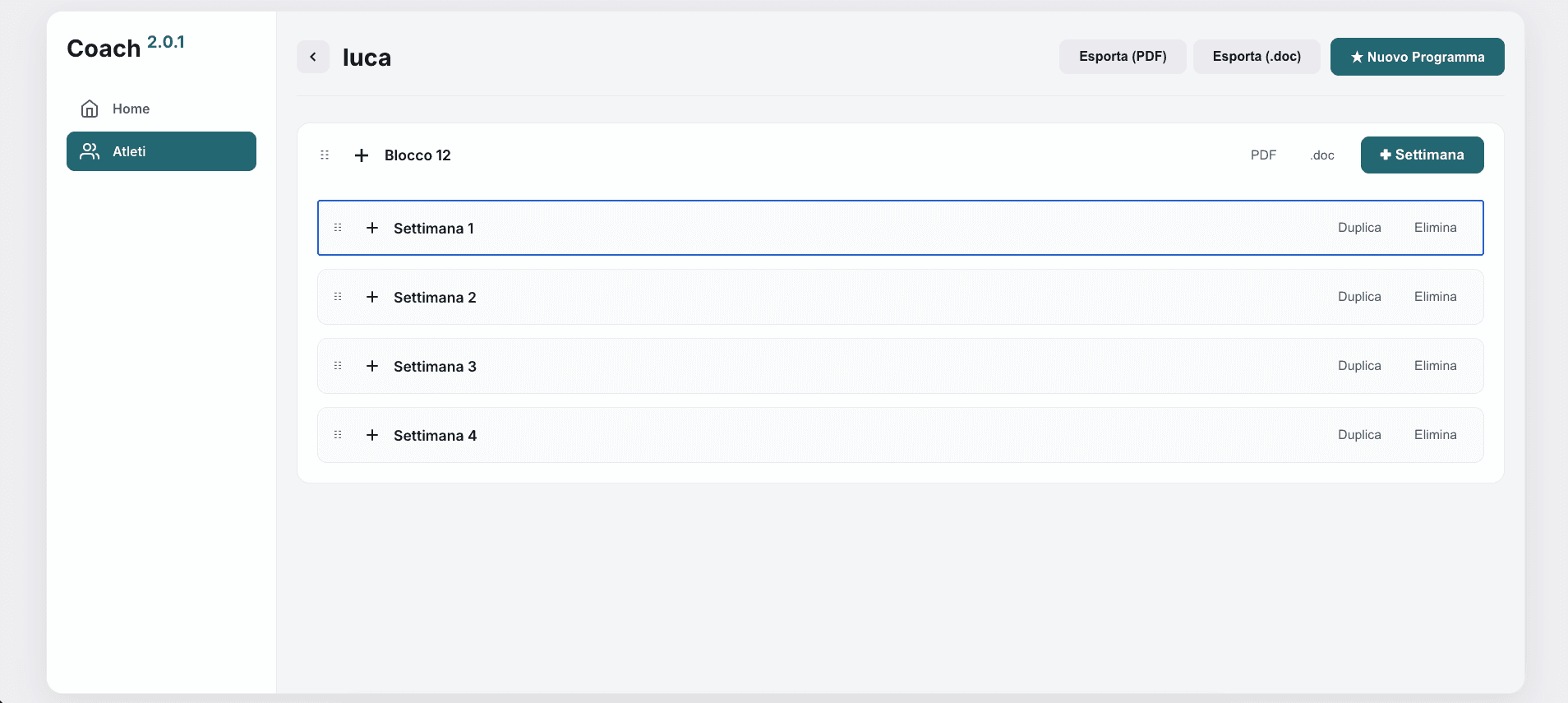Click the drag handle of Settimana 3

pos(338,366)
